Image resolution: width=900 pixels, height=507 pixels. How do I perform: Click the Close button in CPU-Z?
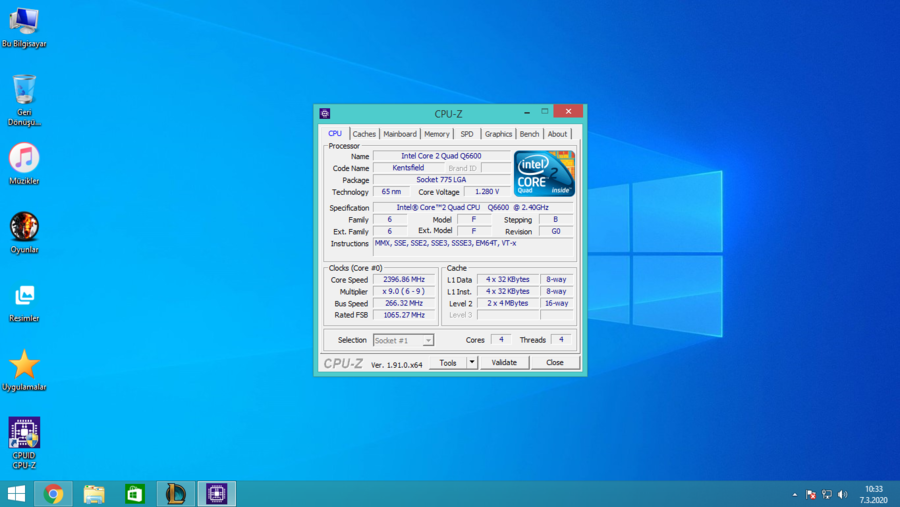[554, 362]
